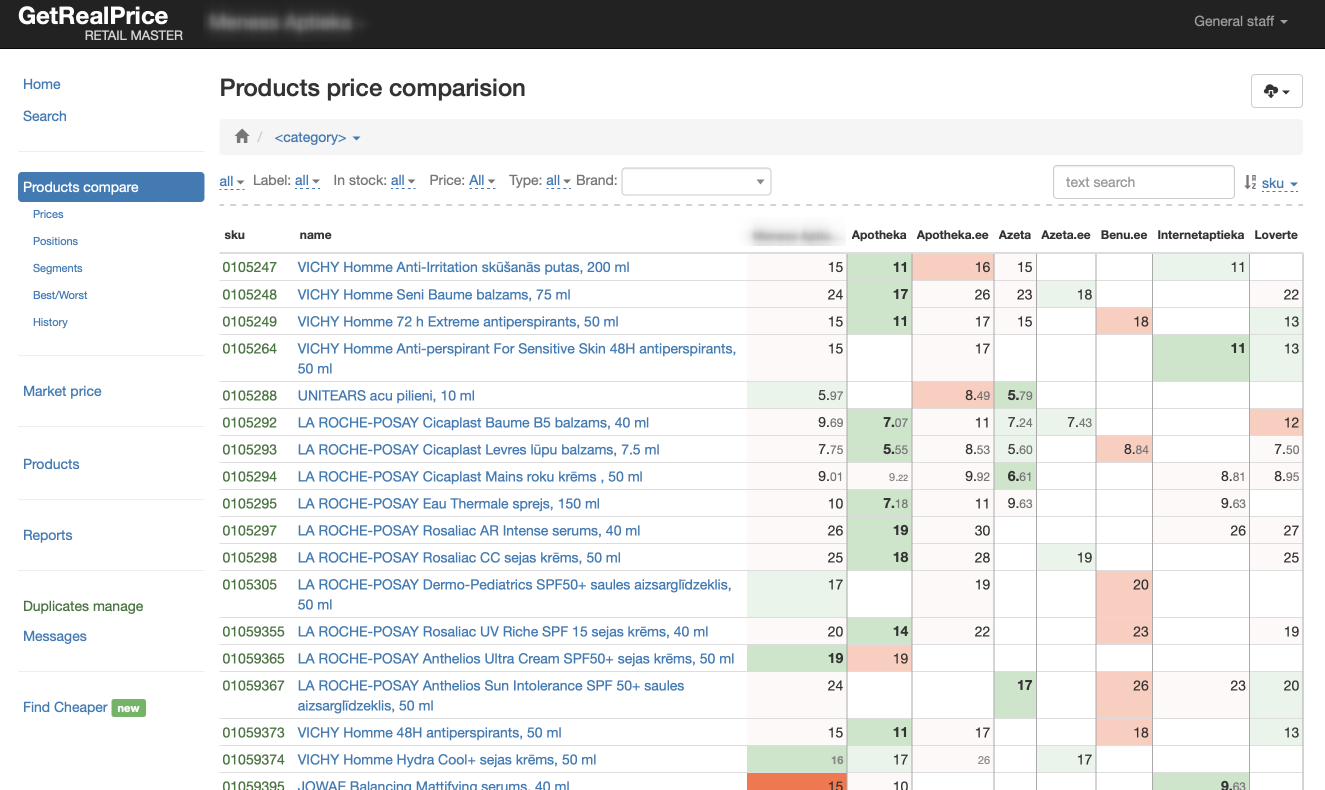1325x790 pixels.
Task: Click the home breadcrumb icon
Action: pyautogui.click(x=242, y=137)
